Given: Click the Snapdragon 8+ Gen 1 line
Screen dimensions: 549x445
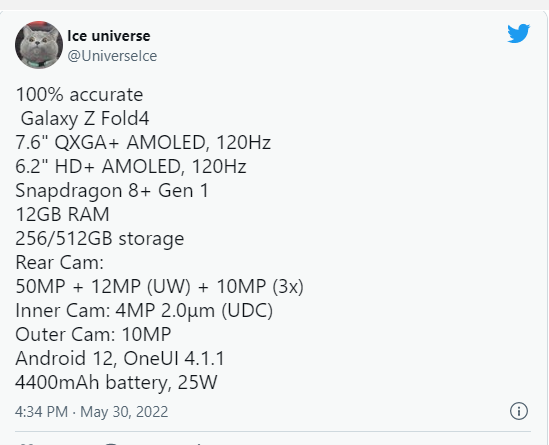Looking at the screenshot, I should point(112,191).
